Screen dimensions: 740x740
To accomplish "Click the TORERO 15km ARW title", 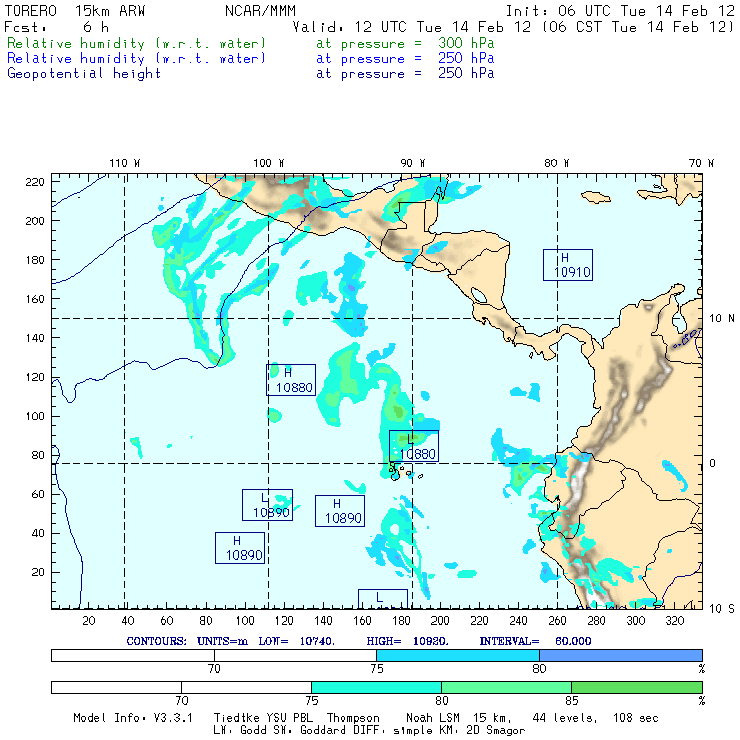I will (75, 11).
